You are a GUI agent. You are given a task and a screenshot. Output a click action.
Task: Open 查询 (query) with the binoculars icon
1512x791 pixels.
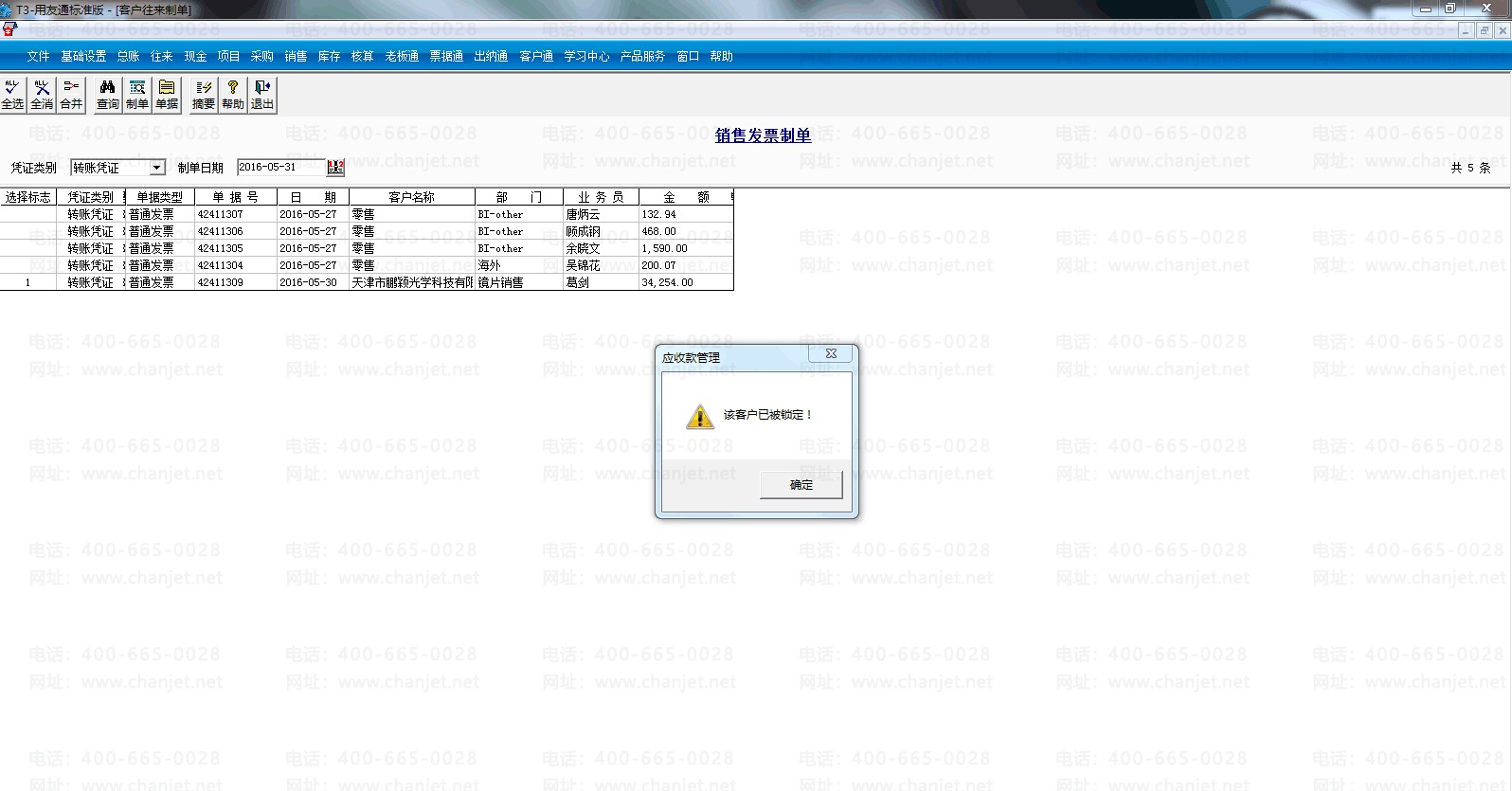click(107, 95)
